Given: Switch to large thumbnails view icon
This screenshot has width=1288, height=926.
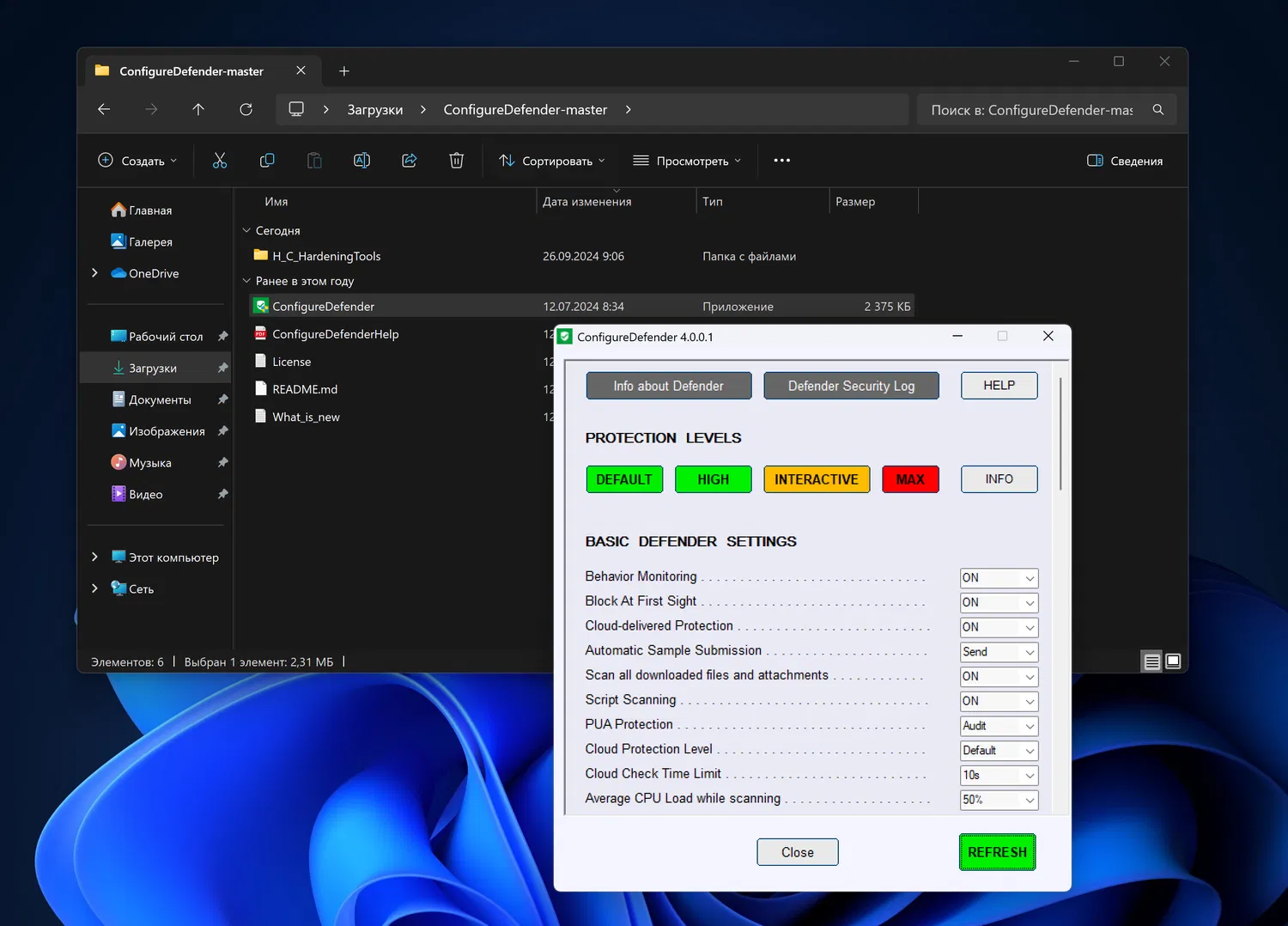Looking at the screenshot, I should (x=1173, y=661).
